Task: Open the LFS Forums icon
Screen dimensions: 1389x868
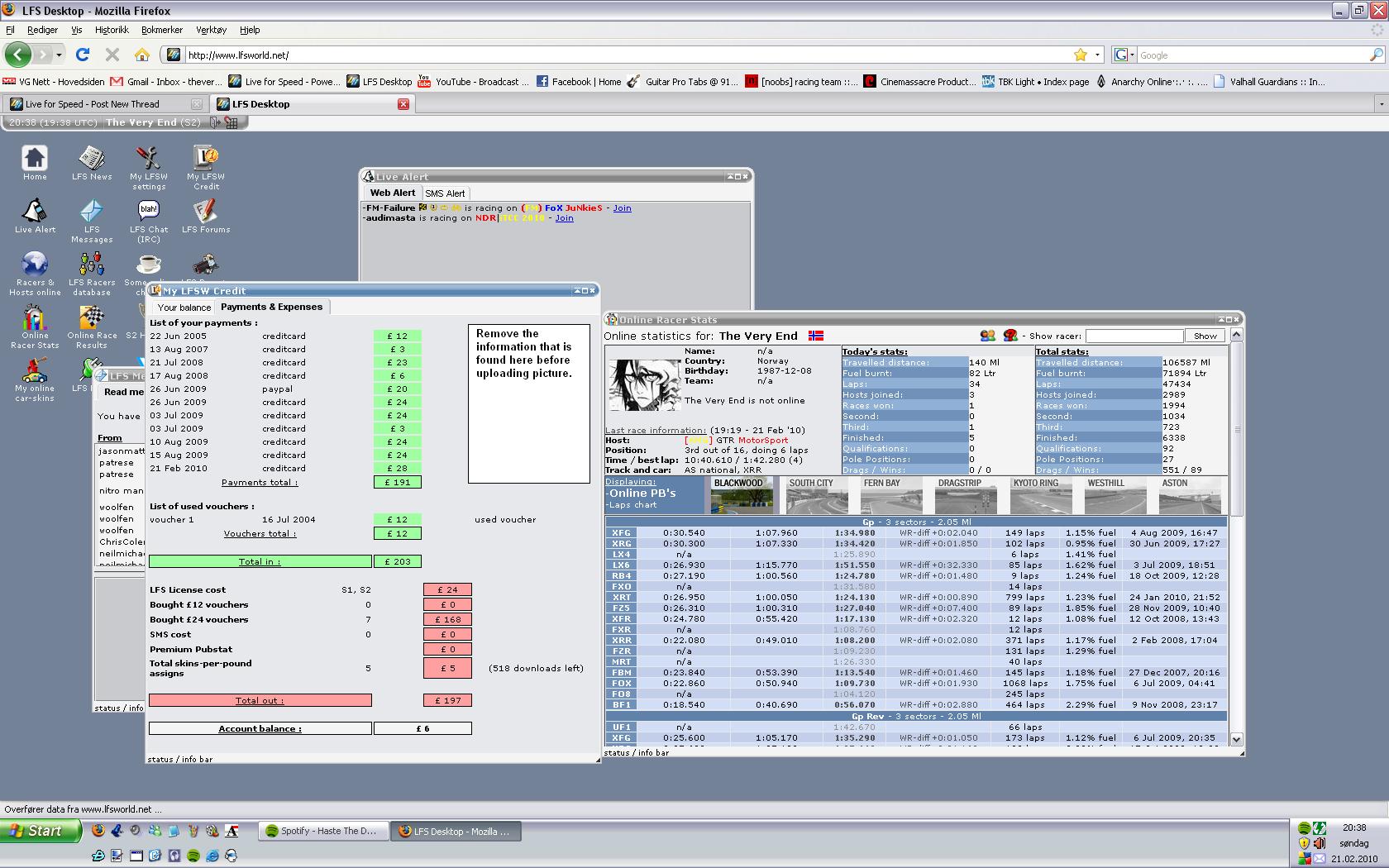Action: (x=206, y=216)
